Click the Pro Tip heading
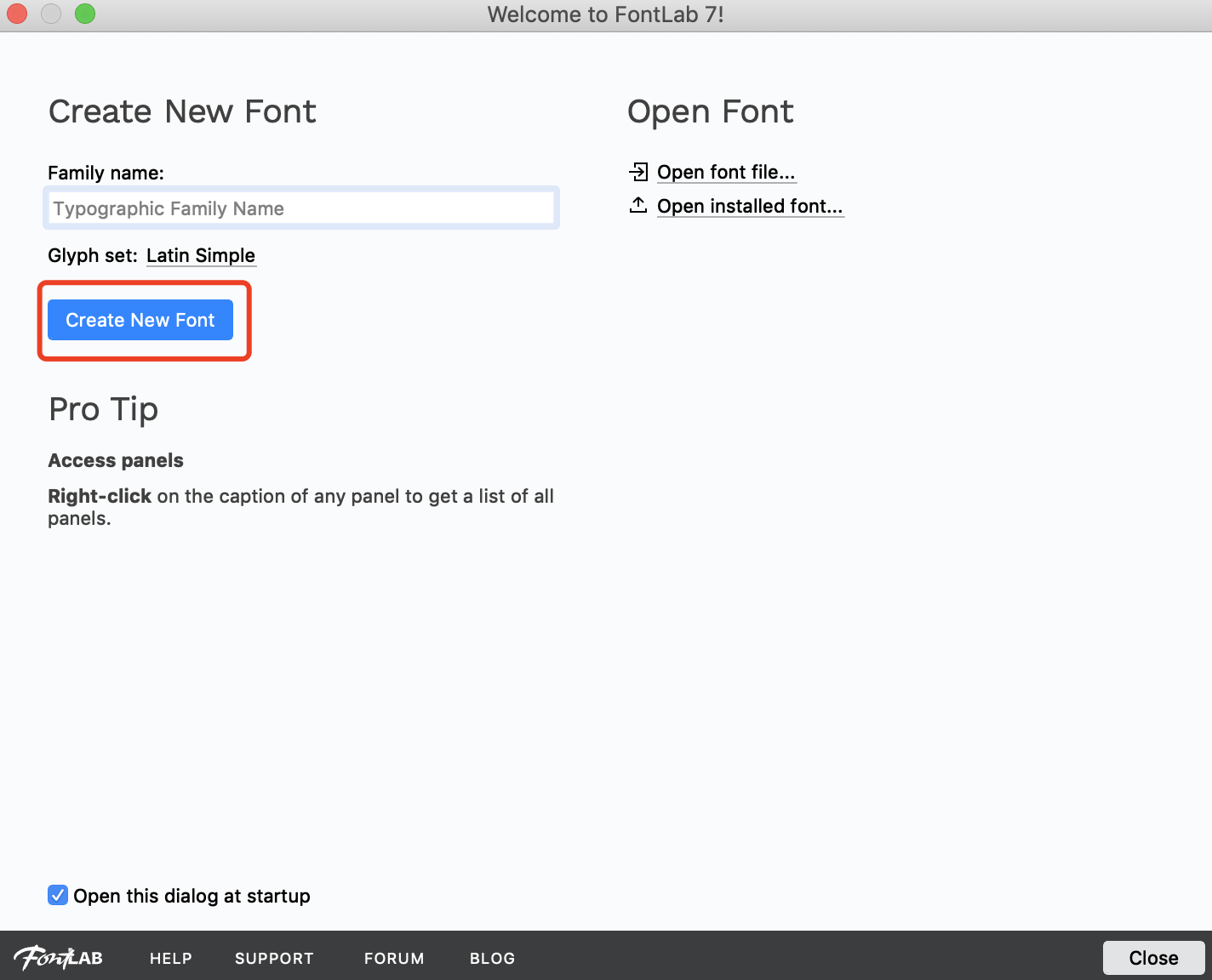1212x980 pixels. pos(104,409)
